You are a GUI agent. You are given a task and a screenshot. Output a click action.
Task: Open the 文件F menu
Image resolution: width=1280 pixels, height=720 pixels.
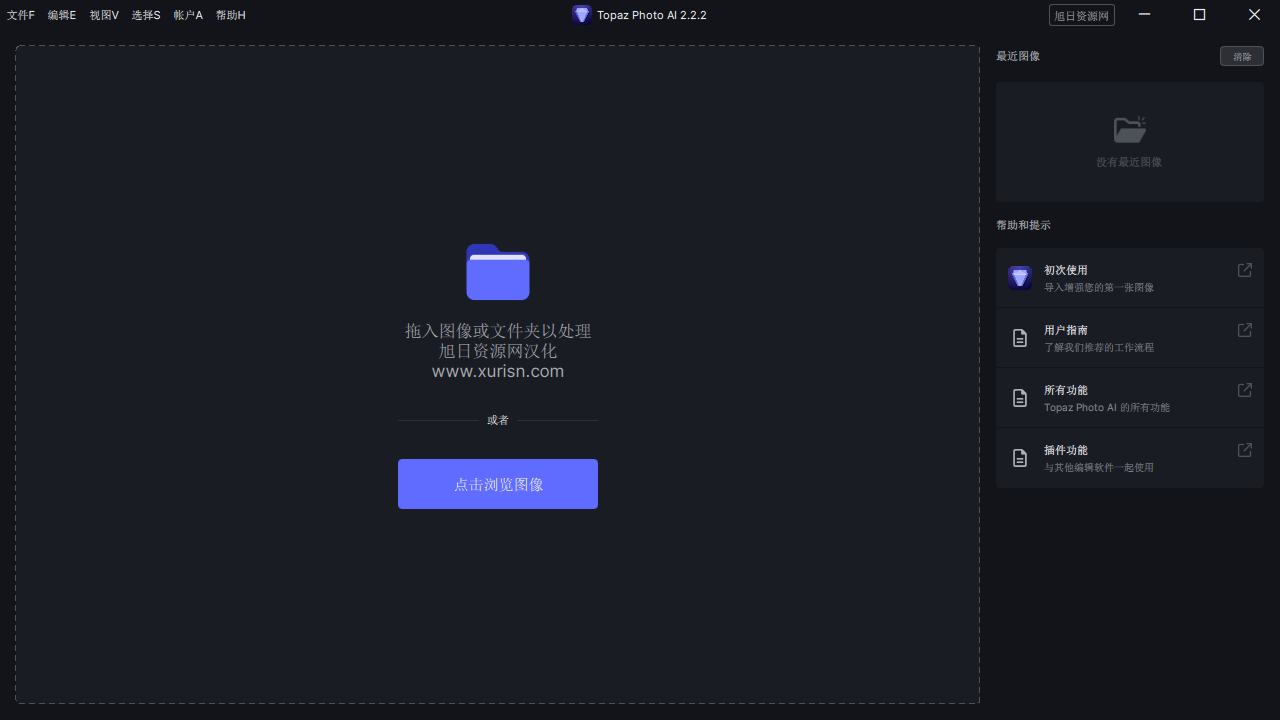click(x=21, y=15)
